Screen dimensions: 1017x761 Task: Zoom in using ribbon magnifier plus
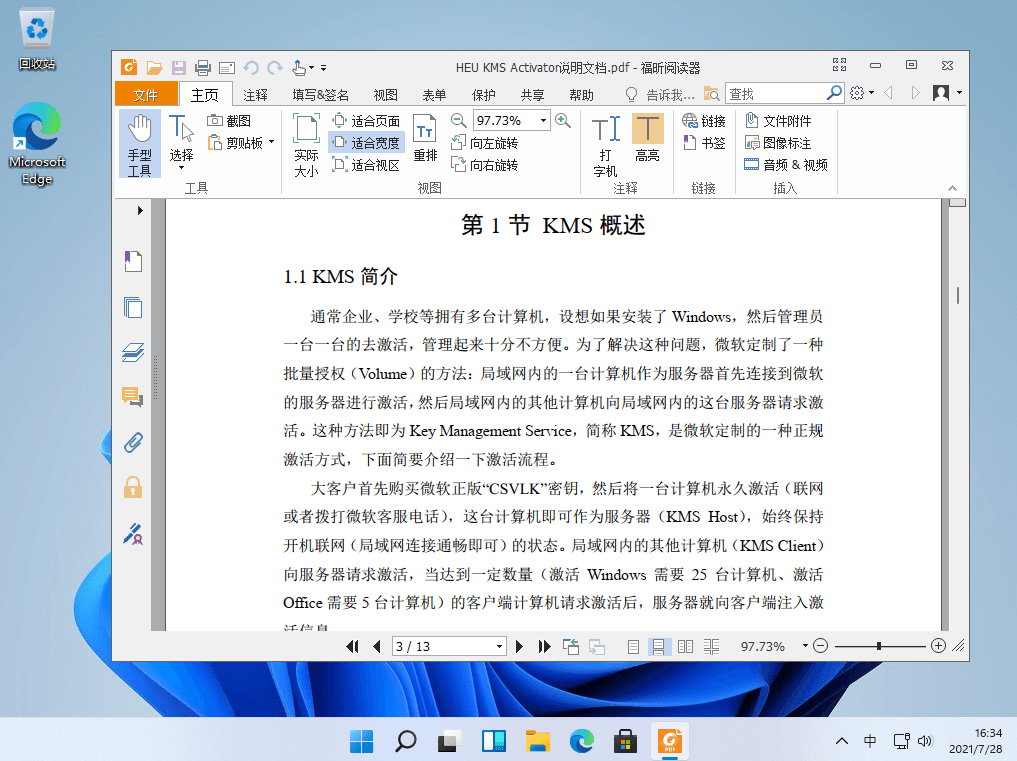pos(563,121)
